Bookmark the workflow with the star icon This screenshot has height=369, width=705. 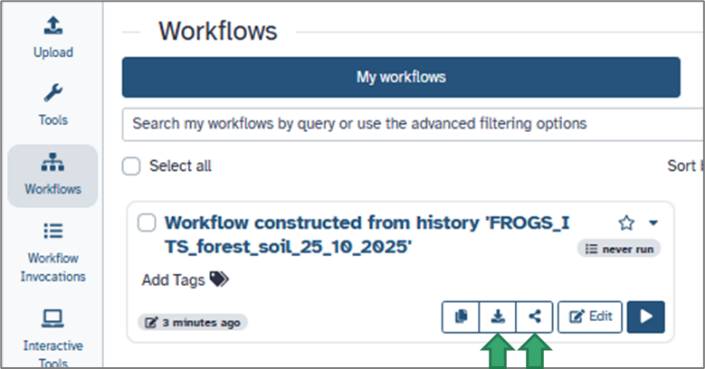[626, 222]
